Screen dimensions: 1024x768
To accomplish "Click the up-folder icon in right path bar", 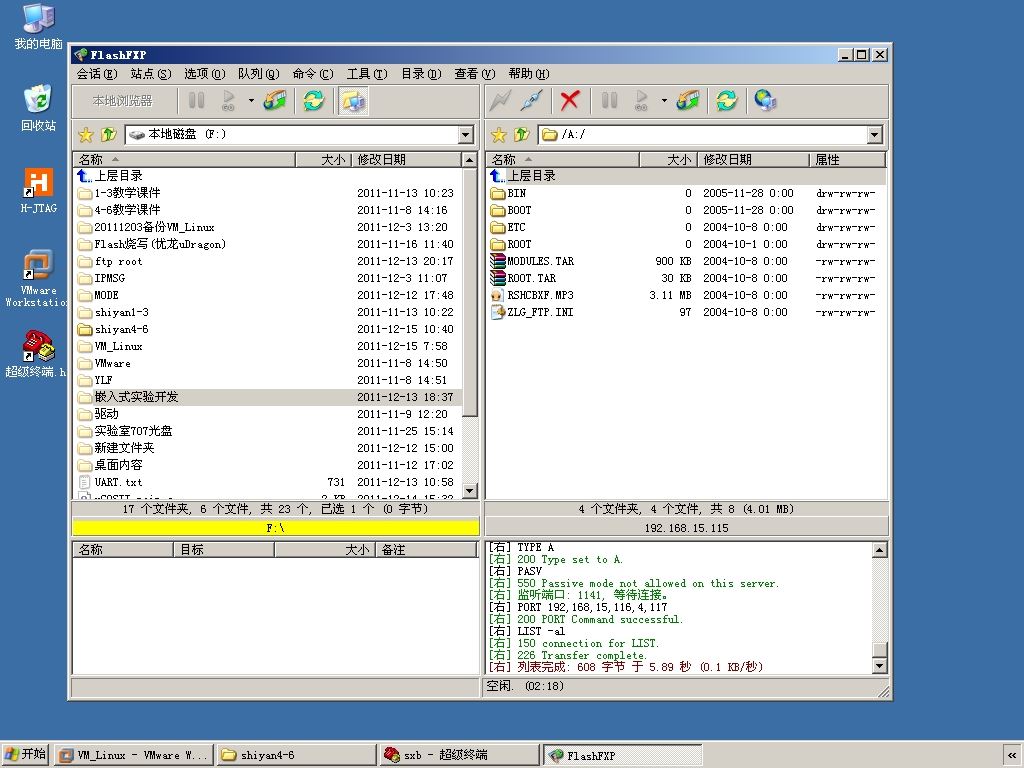I will (521, 135).
